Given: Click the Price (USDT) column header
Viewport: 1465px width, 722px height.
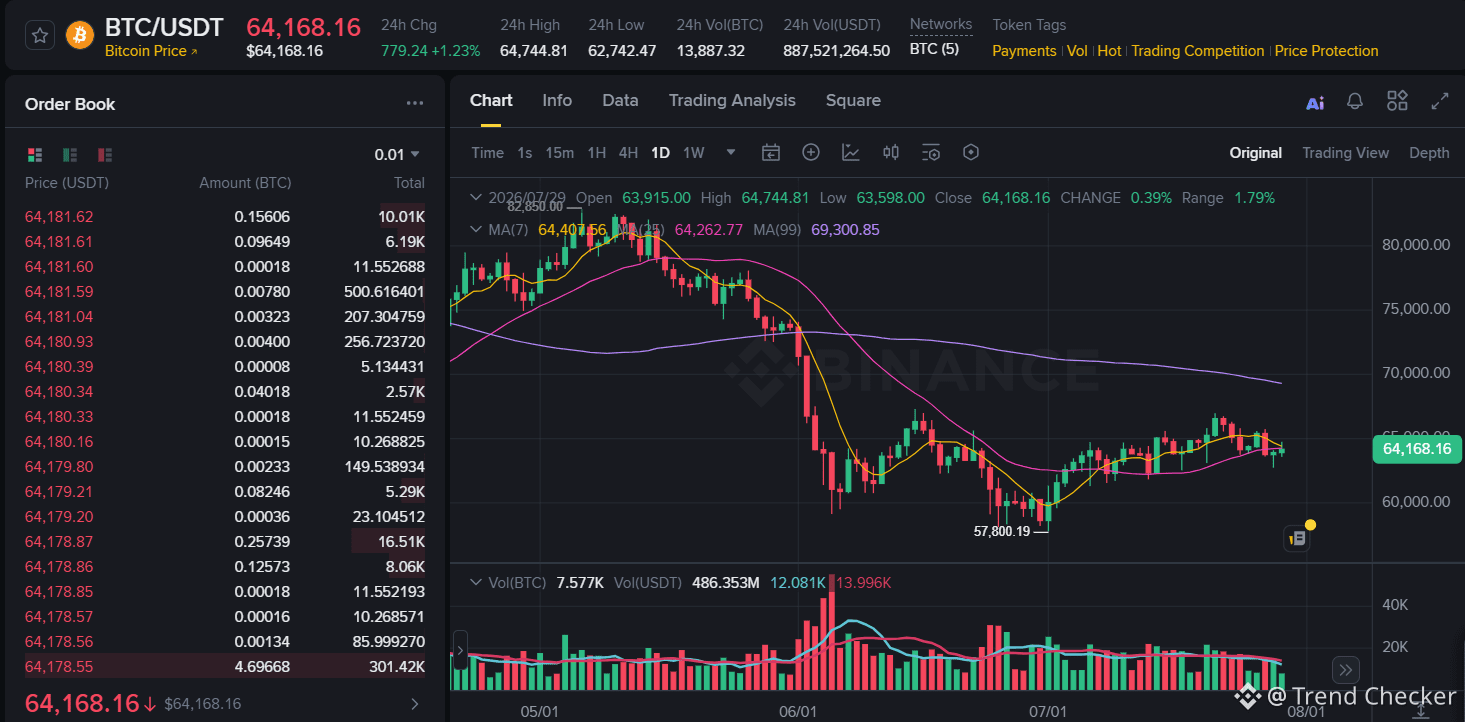Looking at the screenshot, I should [x=67, y=183].
